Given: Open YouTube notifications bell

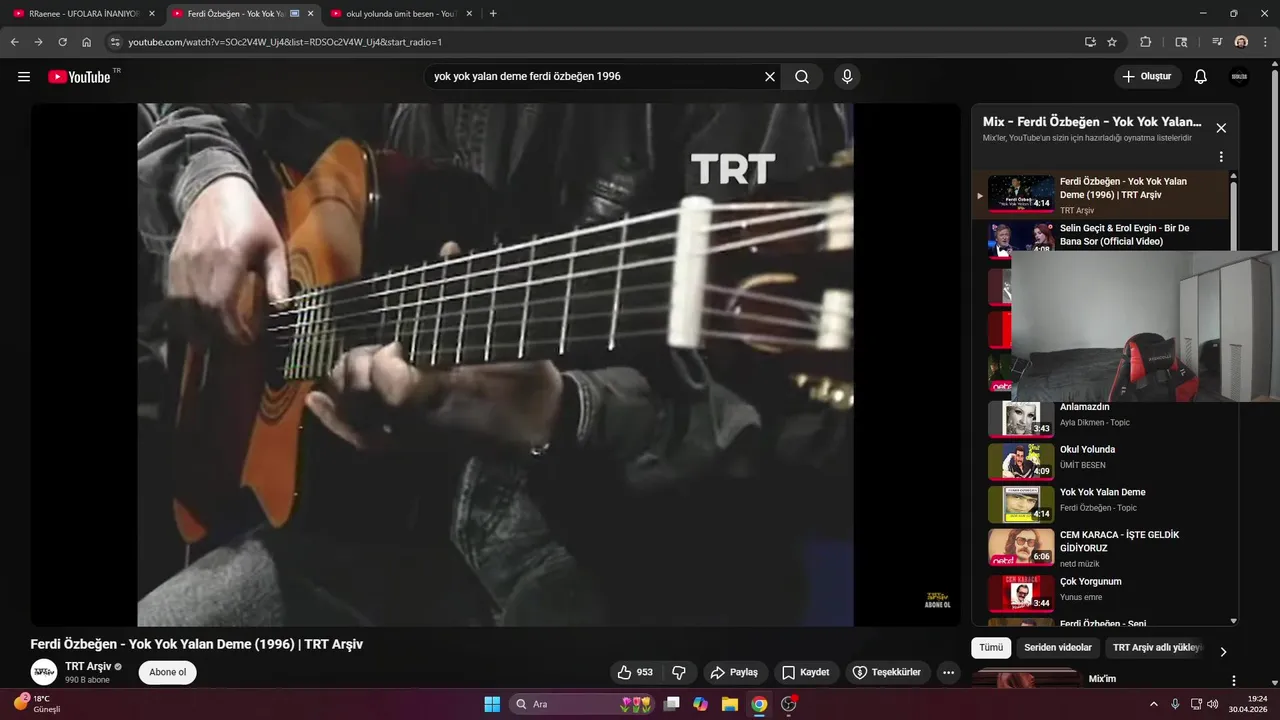Looking at the screenshot, I should coord(1201,77).
